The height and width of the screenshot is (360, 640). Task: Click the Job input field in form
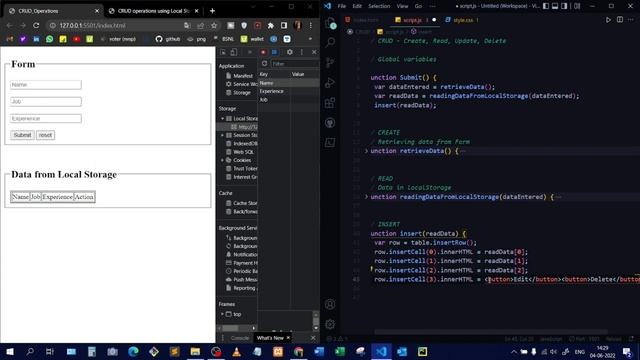pos(46,102)
